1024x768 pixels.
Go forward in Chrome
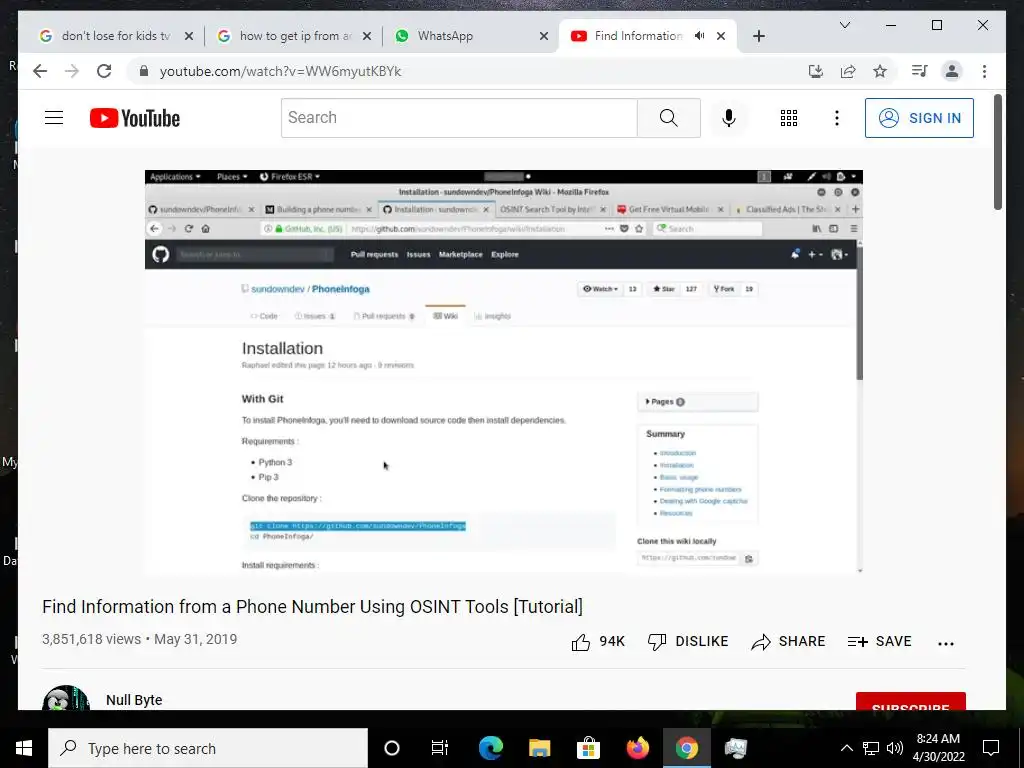(72, 71)
